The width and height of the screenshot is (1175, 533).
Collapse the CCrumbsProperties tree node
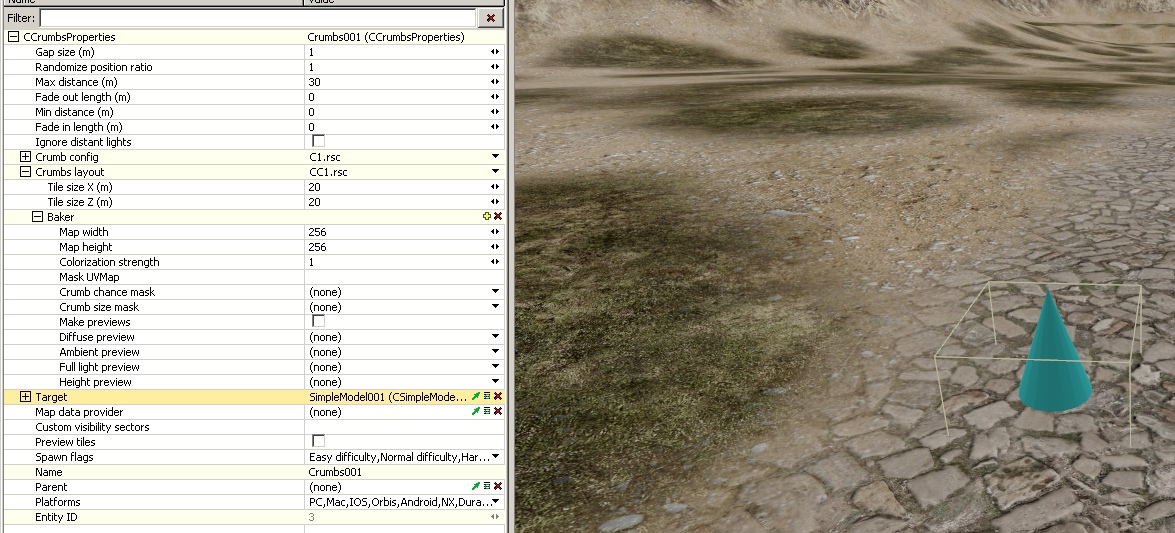pyautogui.click(x=13, y=37)
